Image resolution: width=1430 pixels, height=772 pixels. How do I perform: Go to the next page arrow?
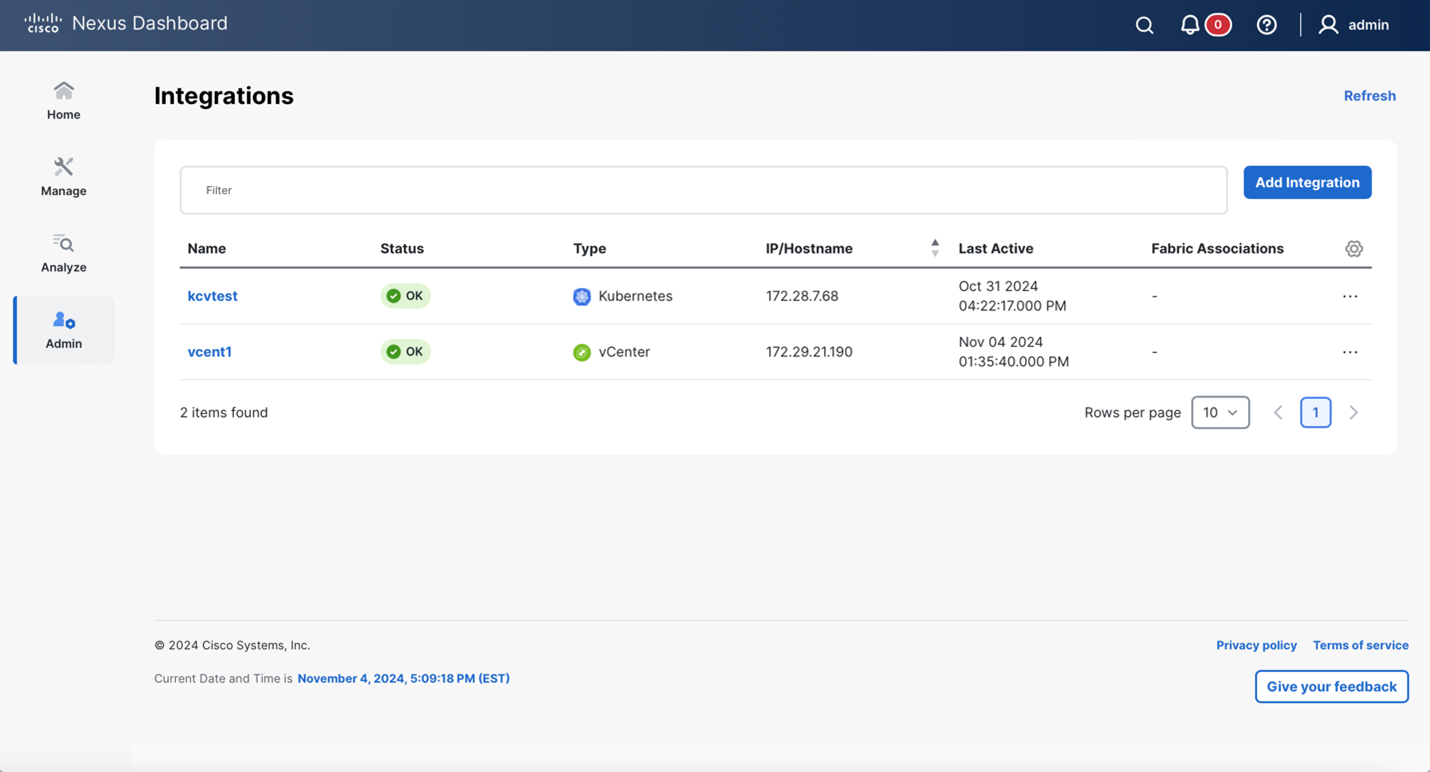[1354, 412]
